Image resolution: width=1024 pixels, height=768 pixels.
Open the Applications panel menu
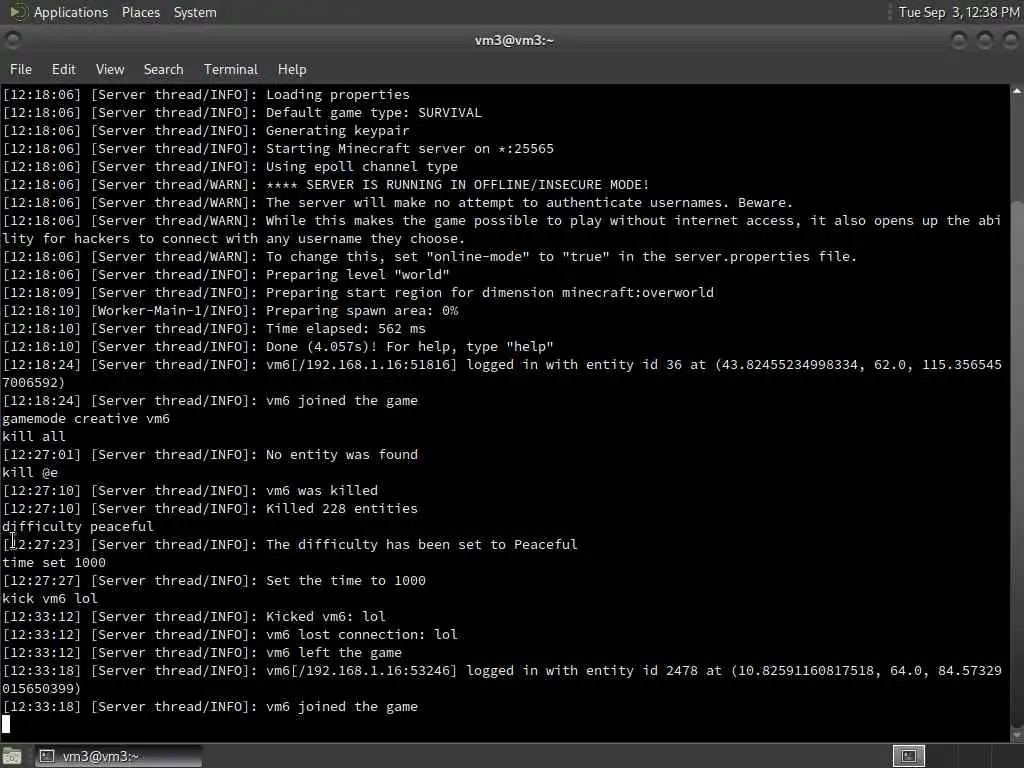pos(71,12)
